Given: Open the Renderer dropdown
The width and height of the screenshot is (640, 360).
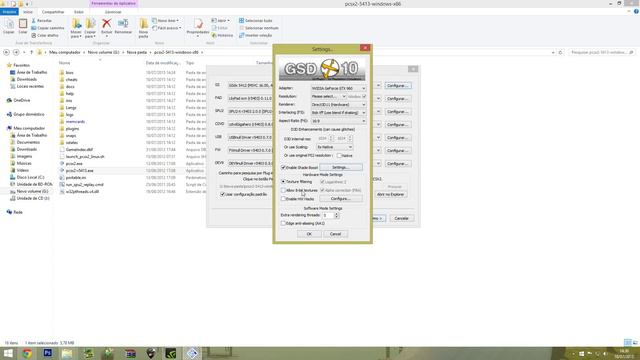Looking at the screenshot, I should (338, 104).
